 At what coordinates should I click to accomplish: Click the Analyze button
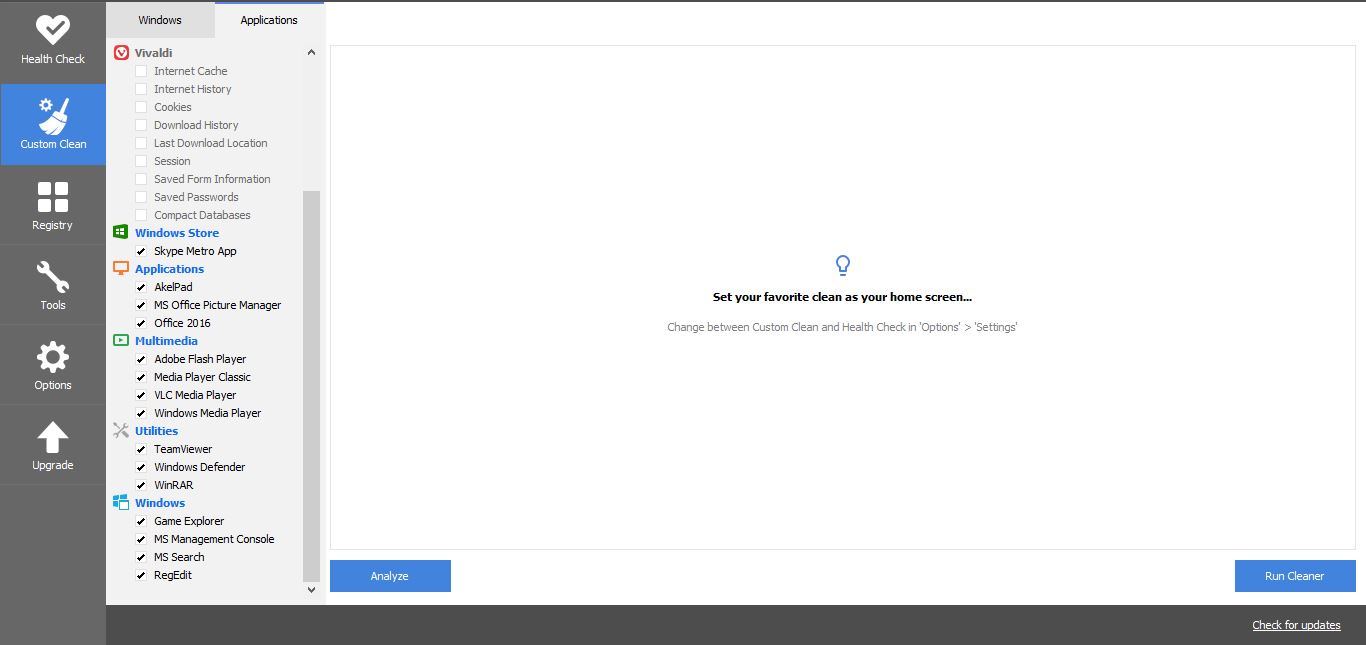(390, 576)
